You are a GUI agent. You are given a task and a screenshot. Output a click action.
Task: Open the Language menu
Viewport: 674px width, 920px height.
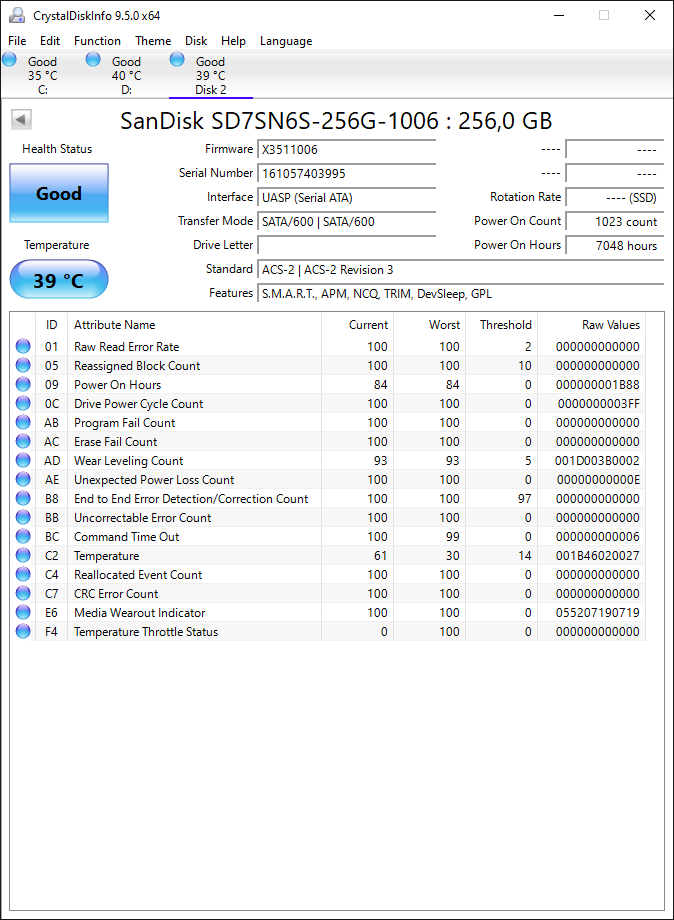286,41
